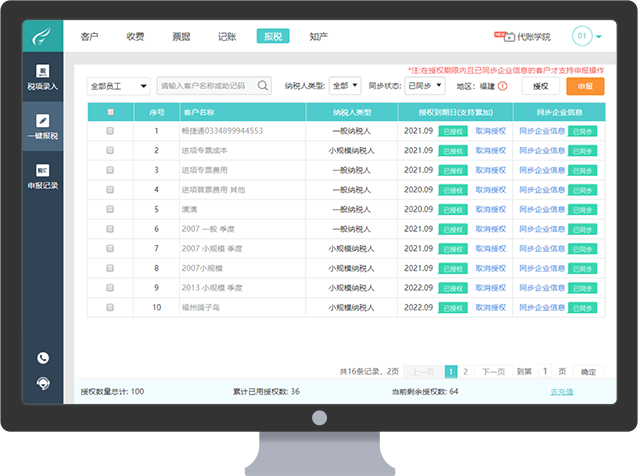Toggle the select-all header checkbox
Image resolution: width=638 pixels, height=476 pixels.
pyautogui.click(x=110, y=112)
